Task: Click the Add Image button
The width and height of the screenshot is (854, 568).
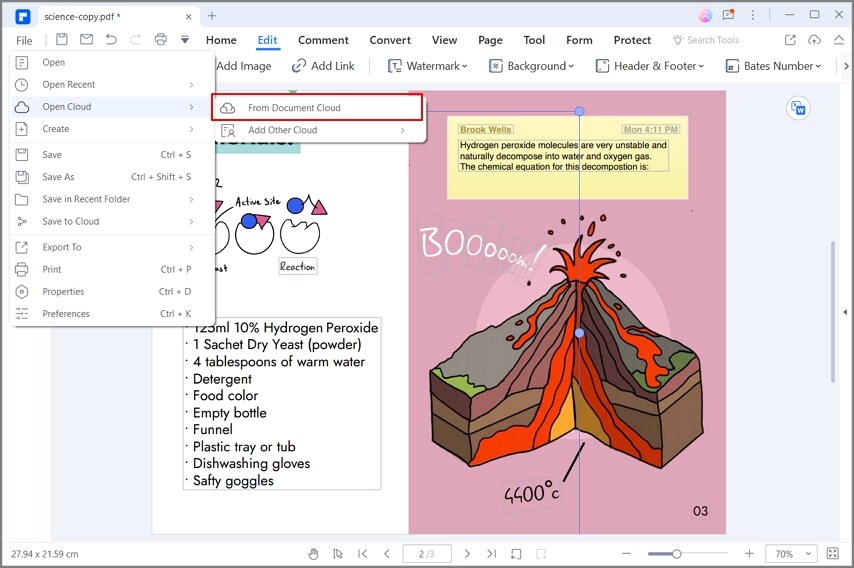Action: [243, 66]
